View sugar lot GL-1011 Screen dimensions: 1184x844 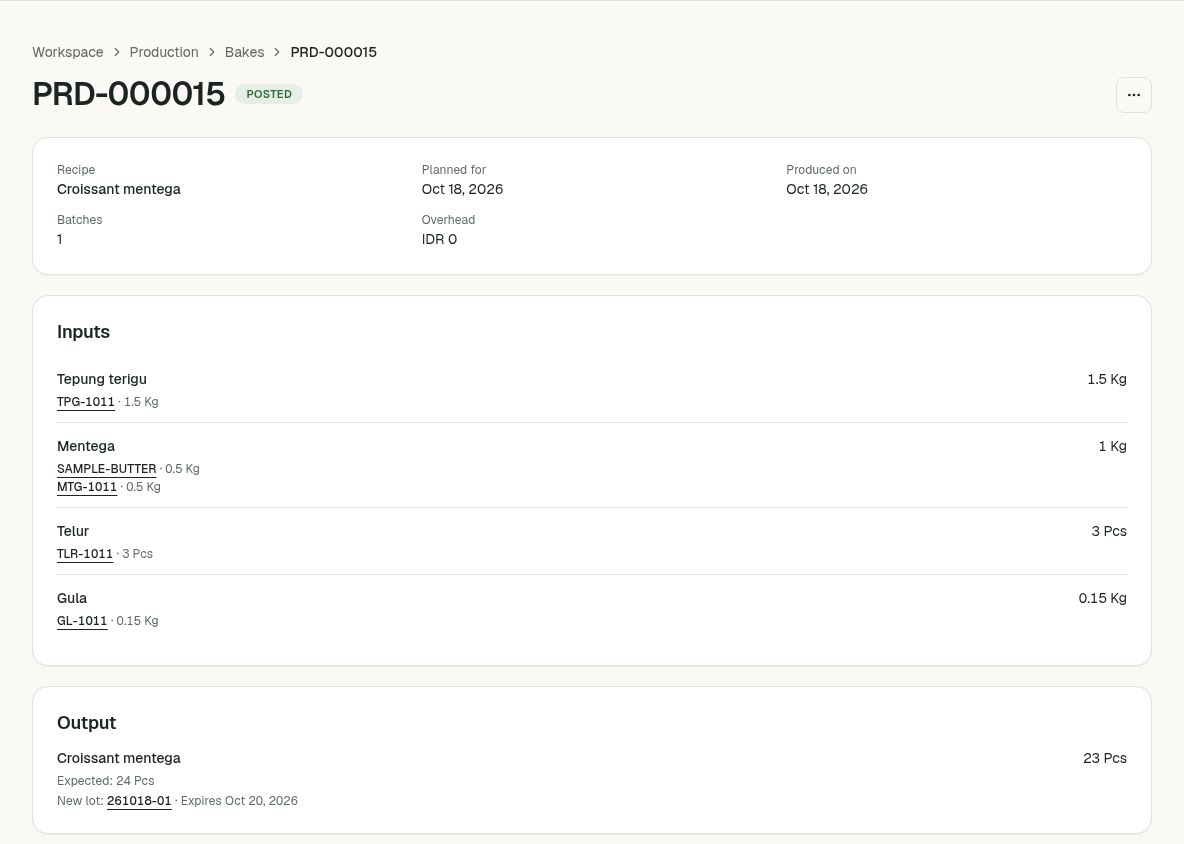pyautogui.click(x=82, y=621)
